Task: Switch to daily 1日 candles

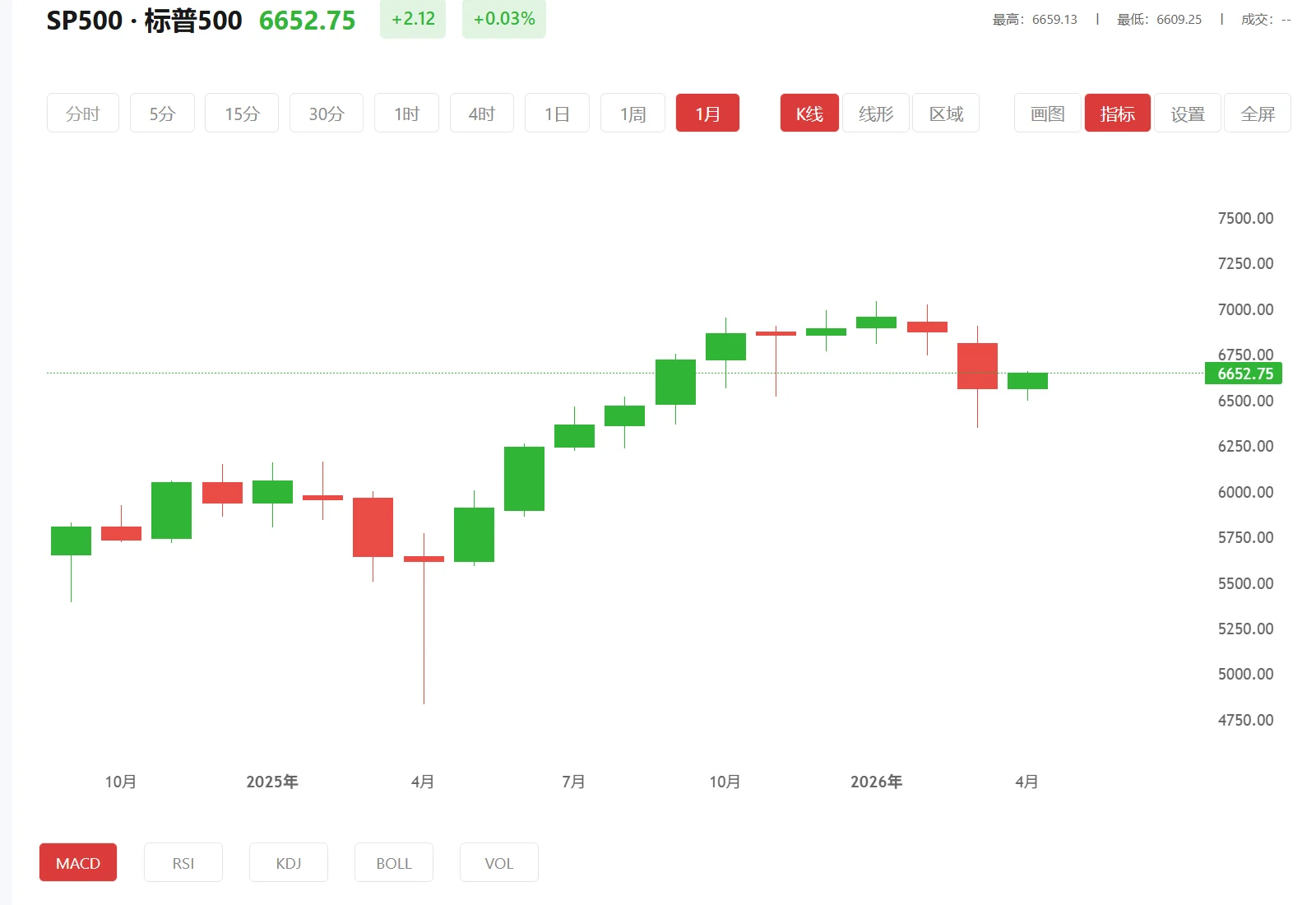Action: (x=557, y=114)
